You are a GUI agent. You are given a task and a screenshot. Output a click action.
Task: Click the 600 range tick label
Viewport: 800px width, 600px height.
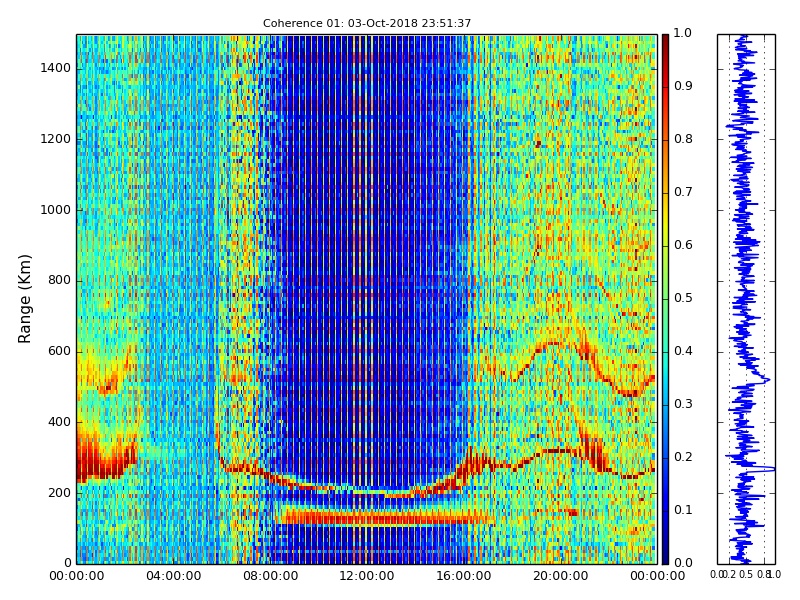click(59, 352)
